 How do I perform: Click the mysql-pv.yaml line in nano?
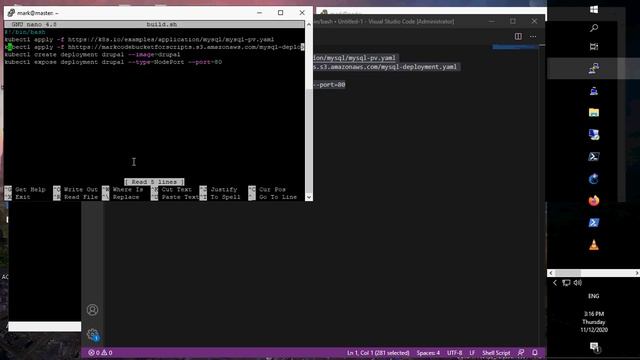[x=139, y=40]
